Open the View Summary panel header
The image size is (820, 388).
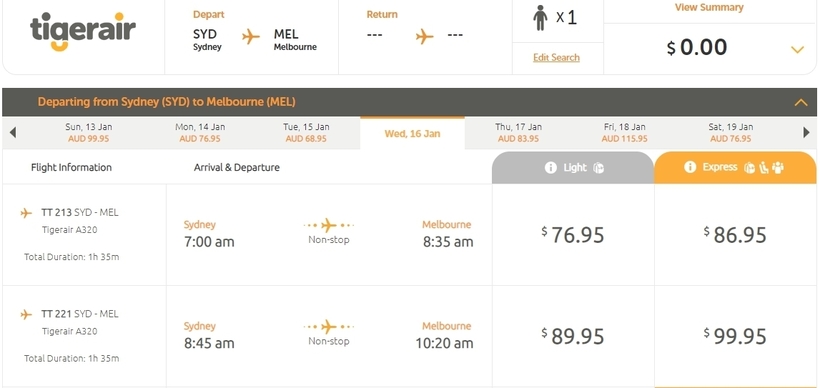point(709,7)
